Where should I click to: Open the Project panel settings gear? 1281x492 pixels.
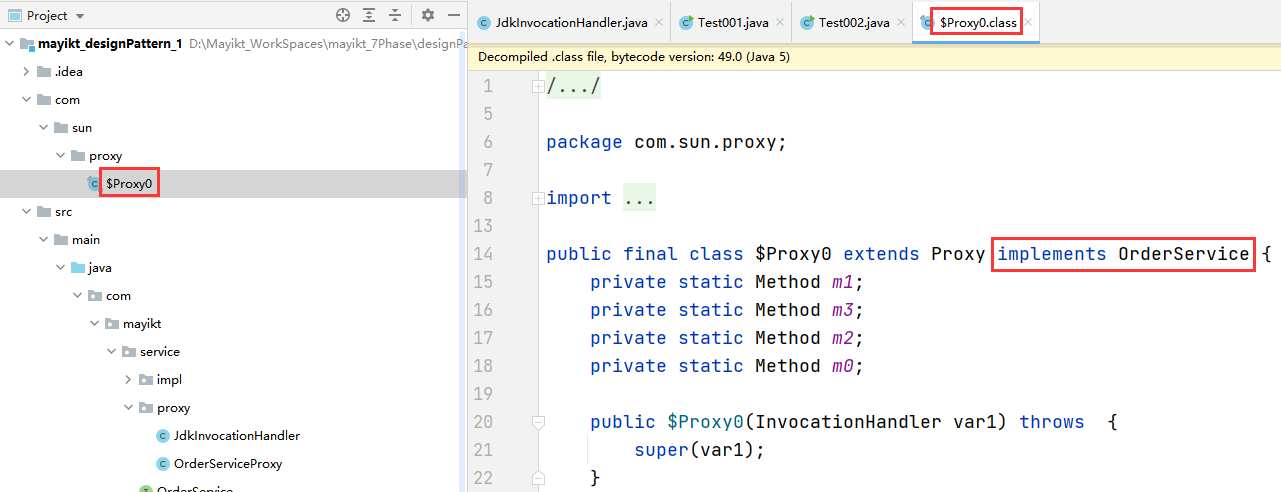(x=428, y=15)
